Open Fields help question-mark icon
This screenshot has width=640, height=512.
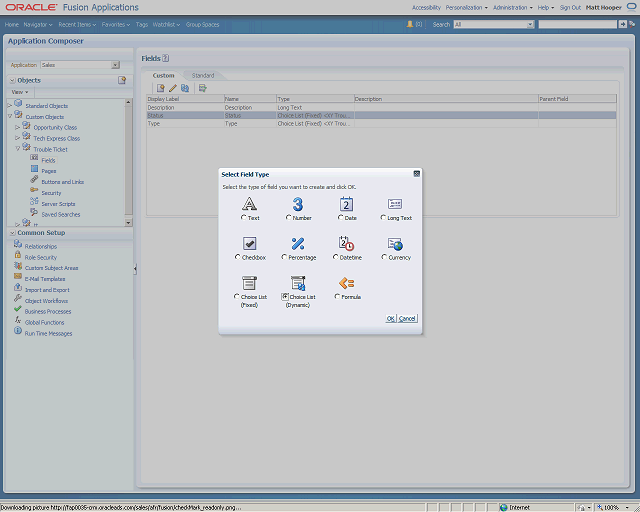coord(165,58)
